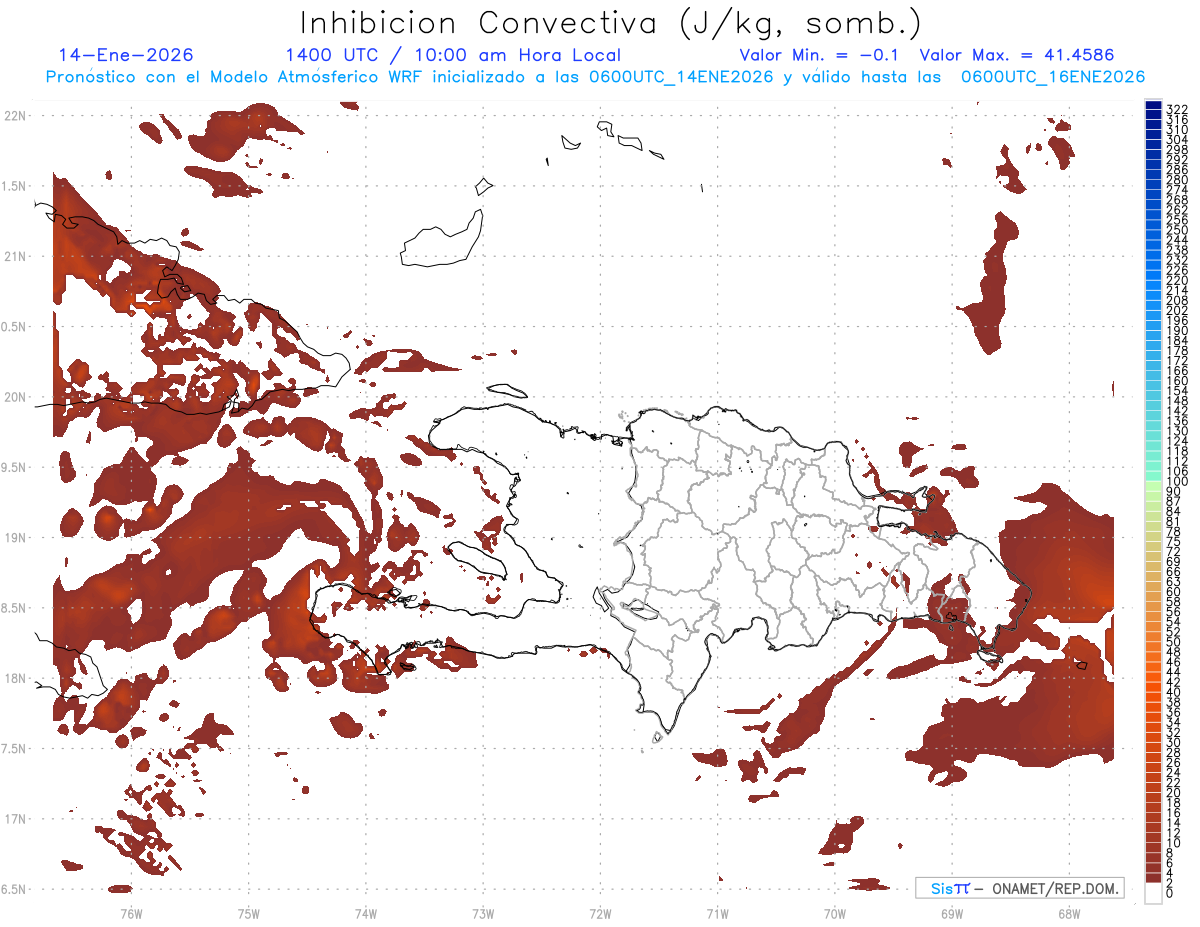
Task: Click the "76W" longitude label
Action: tap(131, 912)
